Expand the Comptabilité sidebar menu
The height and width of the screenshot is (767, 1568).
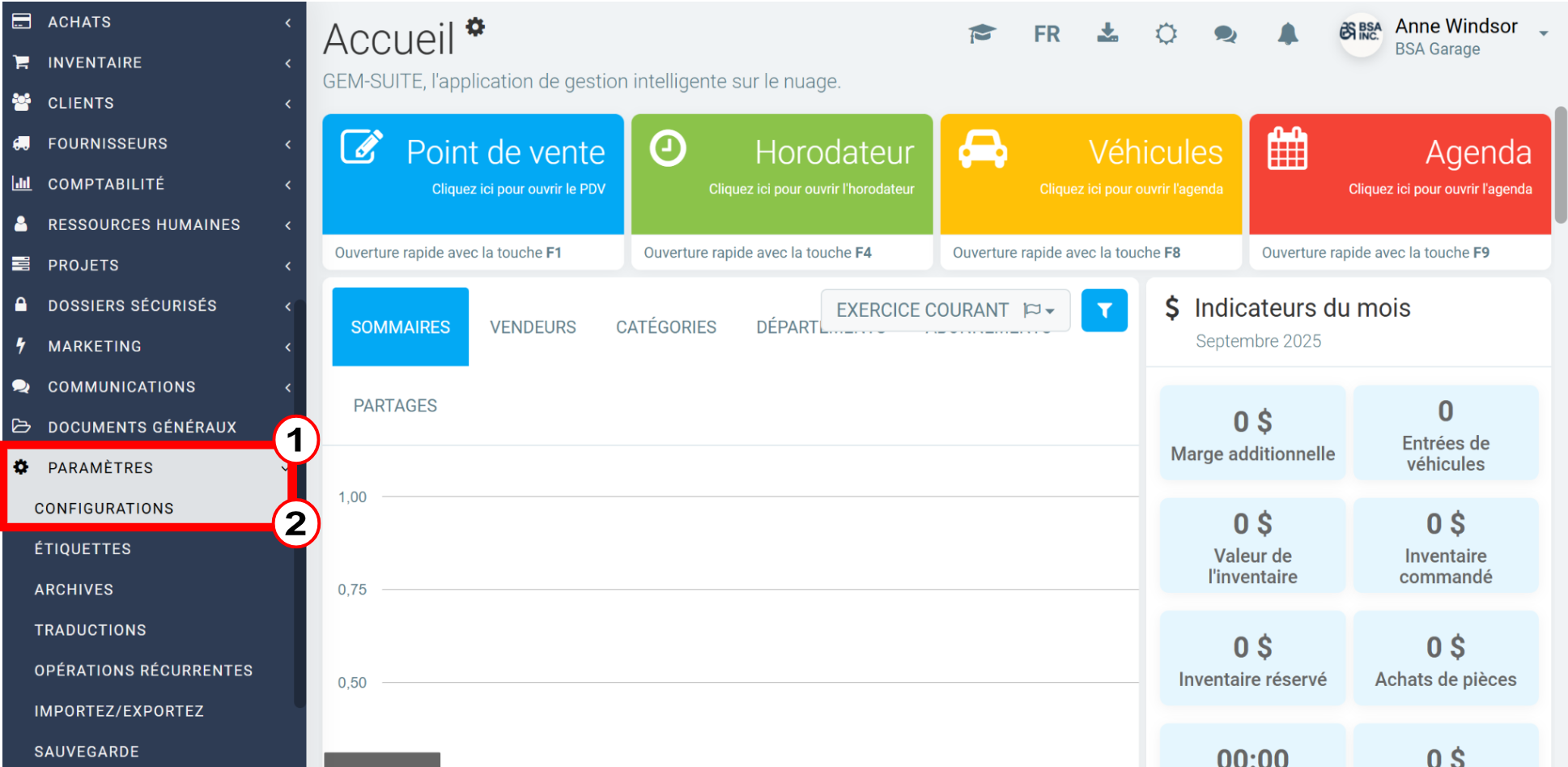[153, 184]
